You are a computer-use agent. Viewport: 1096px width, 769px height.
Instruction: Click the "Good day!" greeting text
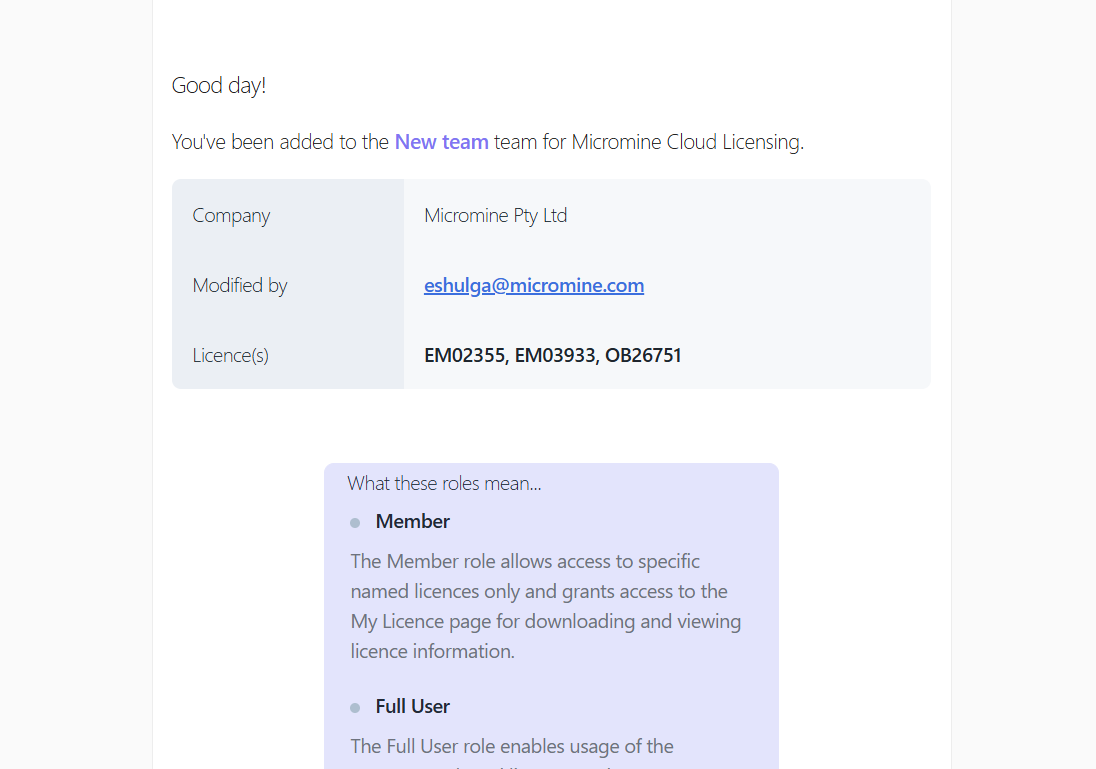(x=219, y=86)
